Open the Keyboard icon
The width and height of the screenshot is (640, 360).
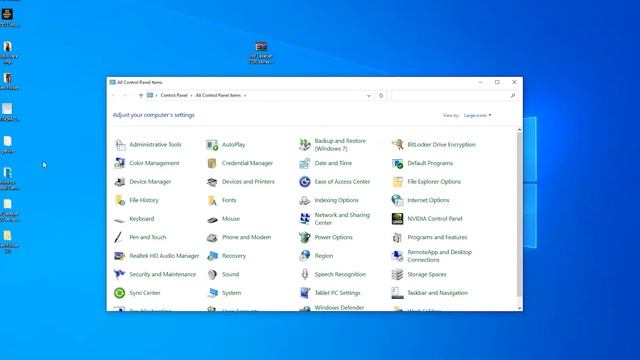pos(120,219)
